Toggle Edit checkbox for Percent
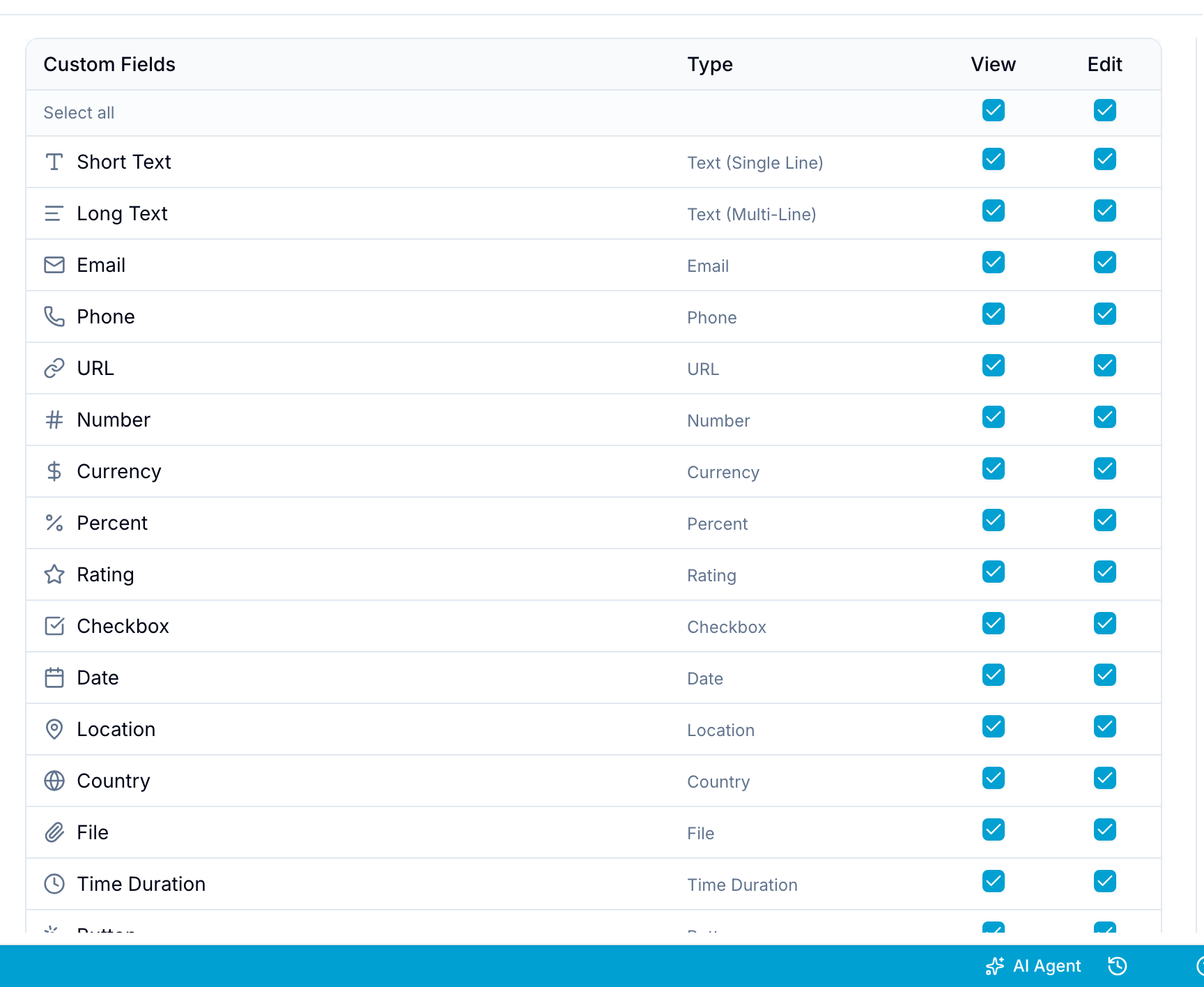 point(1105,520)
